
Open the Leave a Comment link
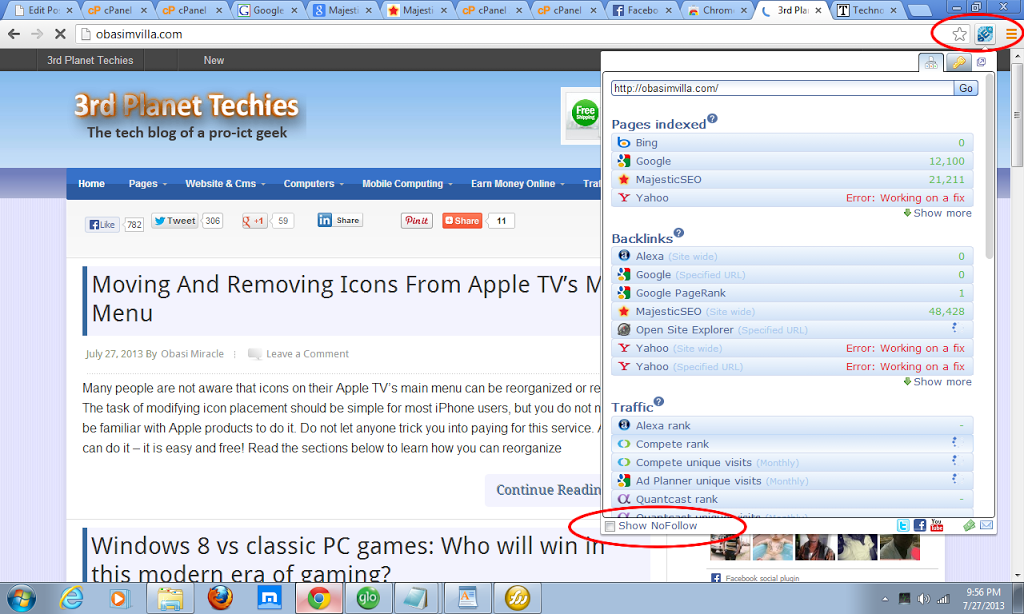click(x=307, y=353)
